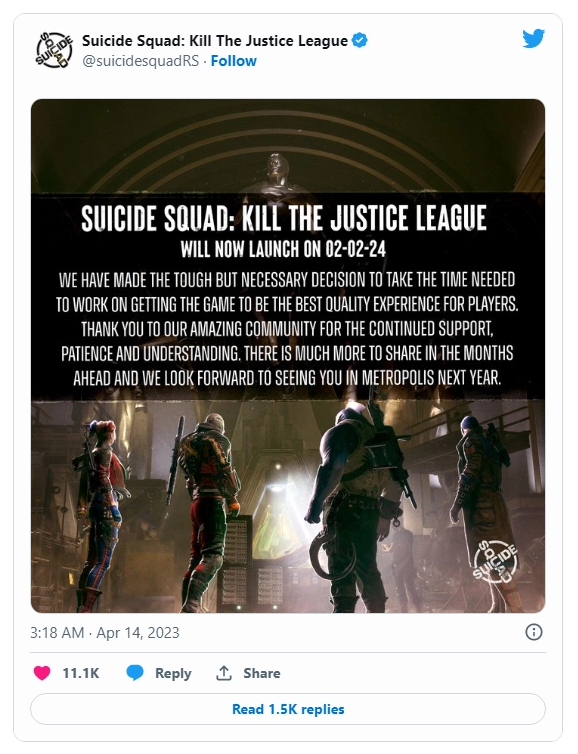Screen dimensions: 578x754
Task: Click the 11.1K likes count
Action: coord(81,673)
